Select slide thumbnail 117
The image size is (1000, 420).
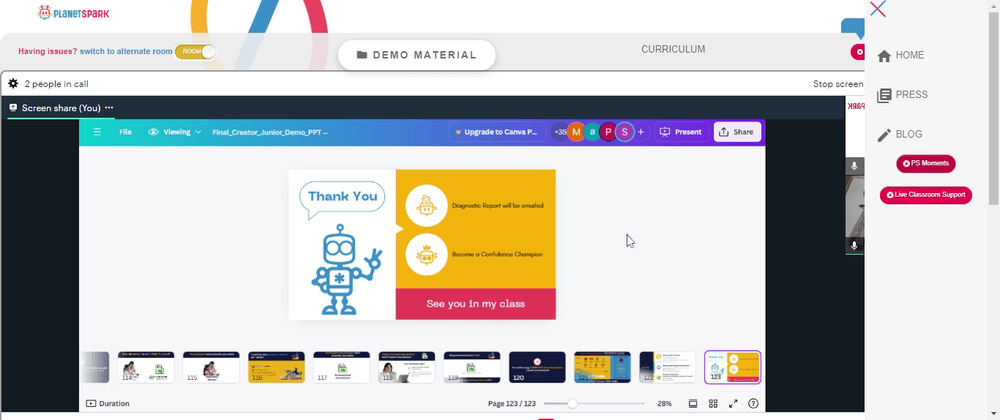[341, 367]
